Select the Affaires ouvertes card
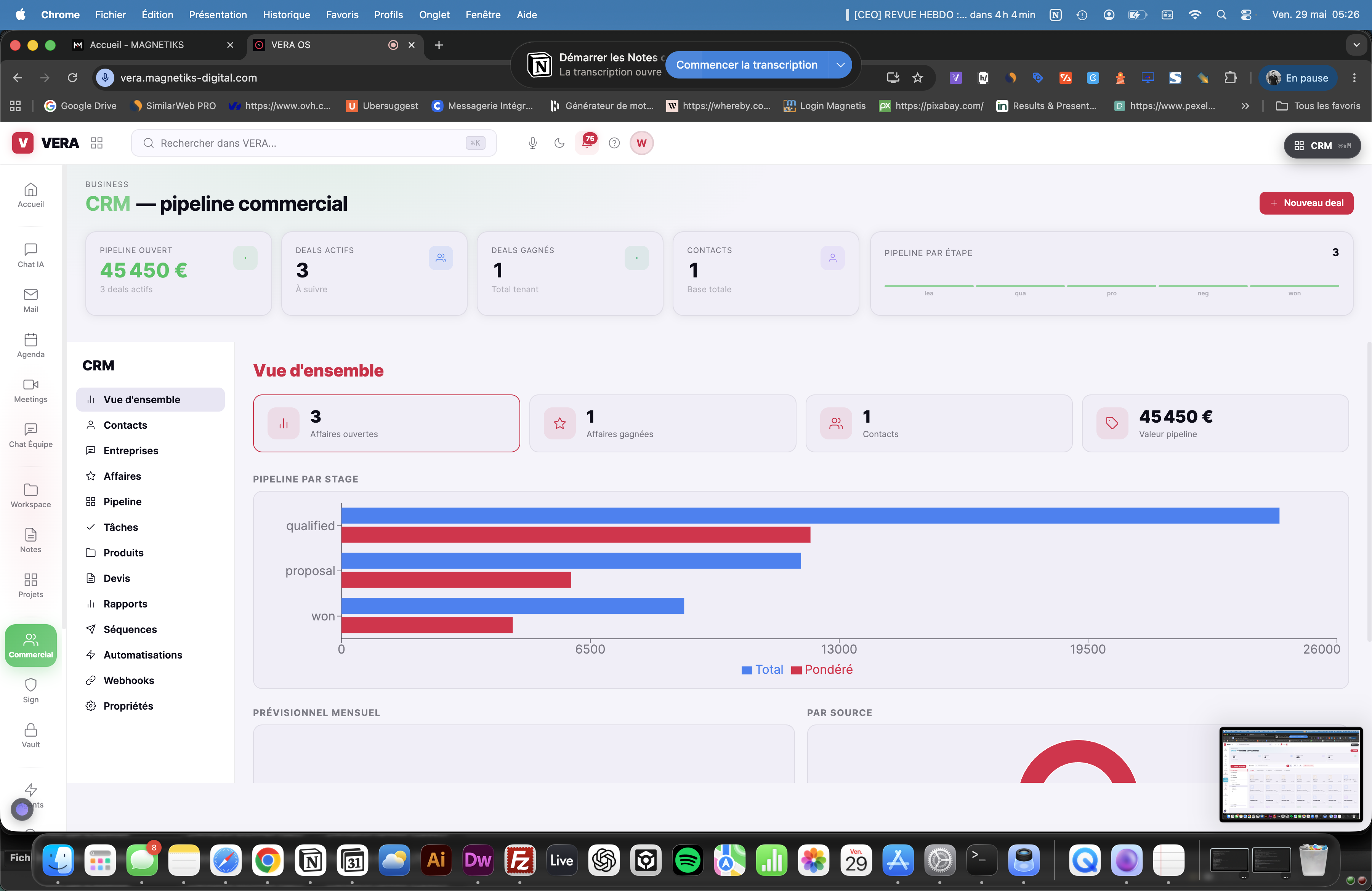 tap(386, 423)
